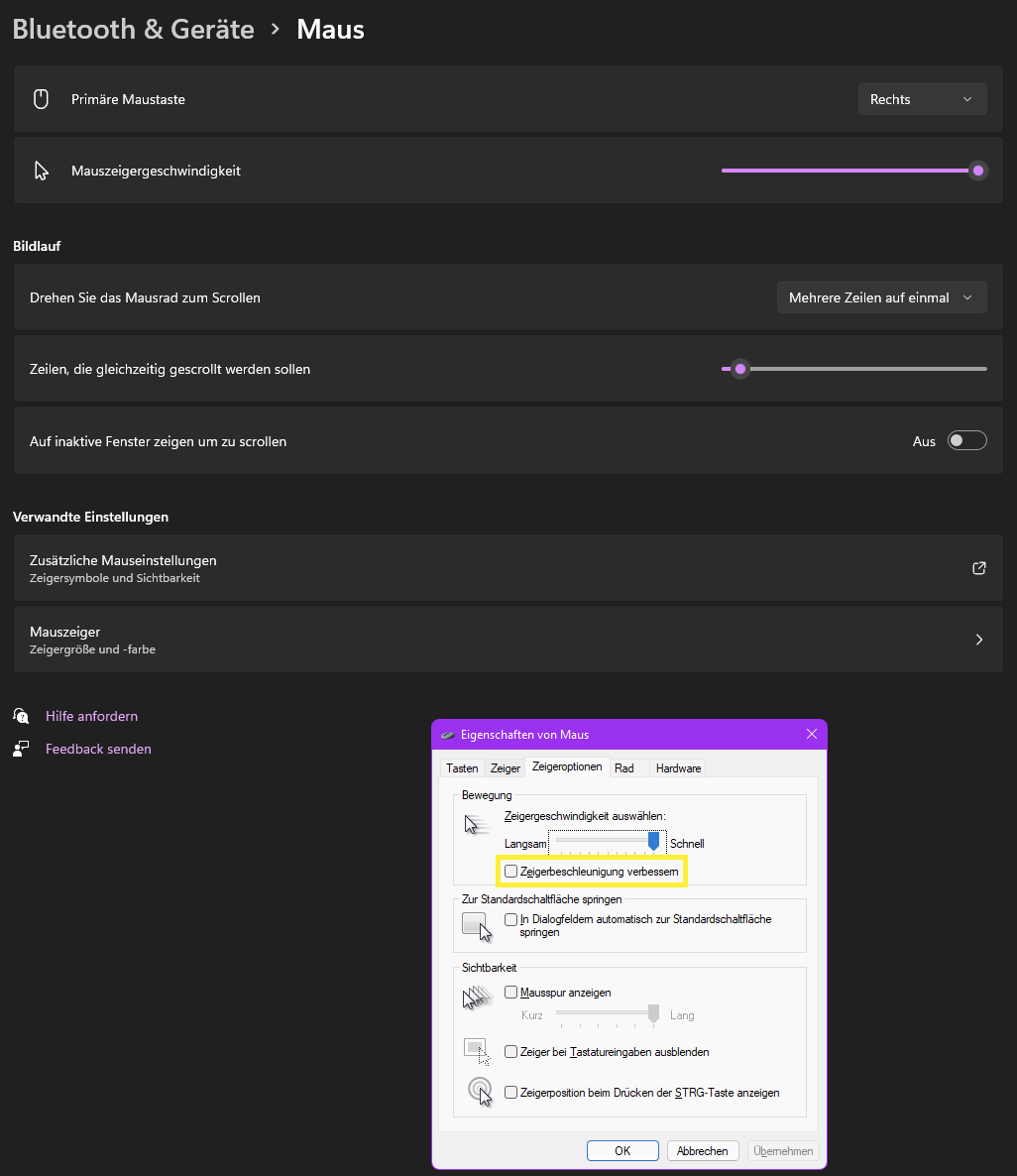The height and width of the screenshot is (1176, 1017).
Task: Click the Abbrechen button
Action: coord(703,1151)
